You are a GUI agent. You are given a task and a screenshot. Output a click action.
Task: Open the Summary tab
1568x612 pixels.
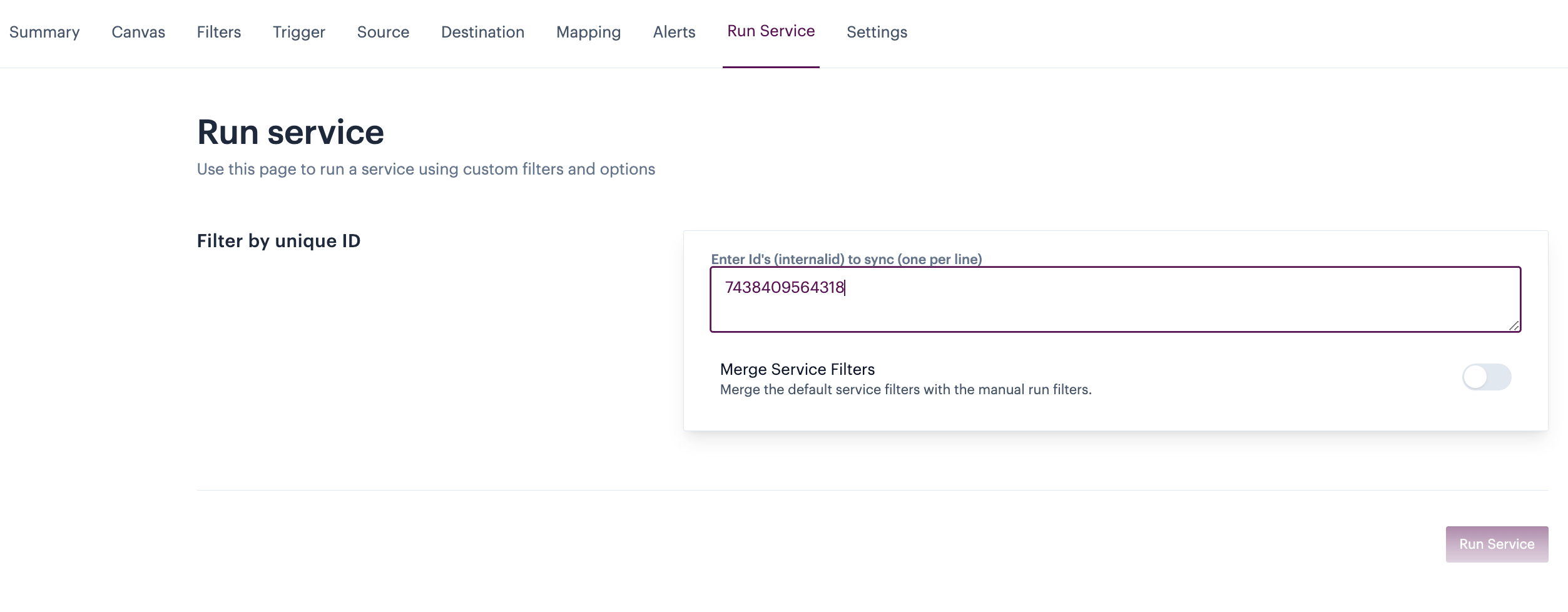pos(44,32)
